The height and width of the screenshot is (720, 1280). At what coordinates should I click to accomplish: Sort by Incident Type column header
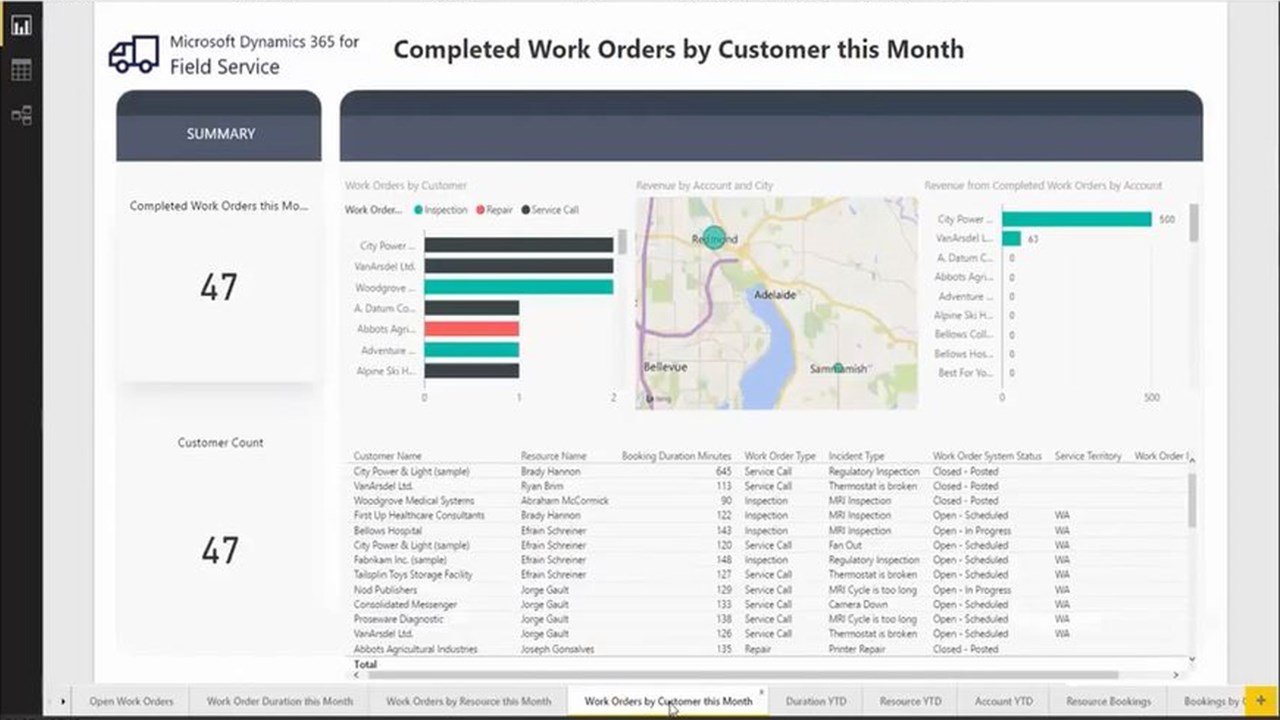(x=856, y=456)
